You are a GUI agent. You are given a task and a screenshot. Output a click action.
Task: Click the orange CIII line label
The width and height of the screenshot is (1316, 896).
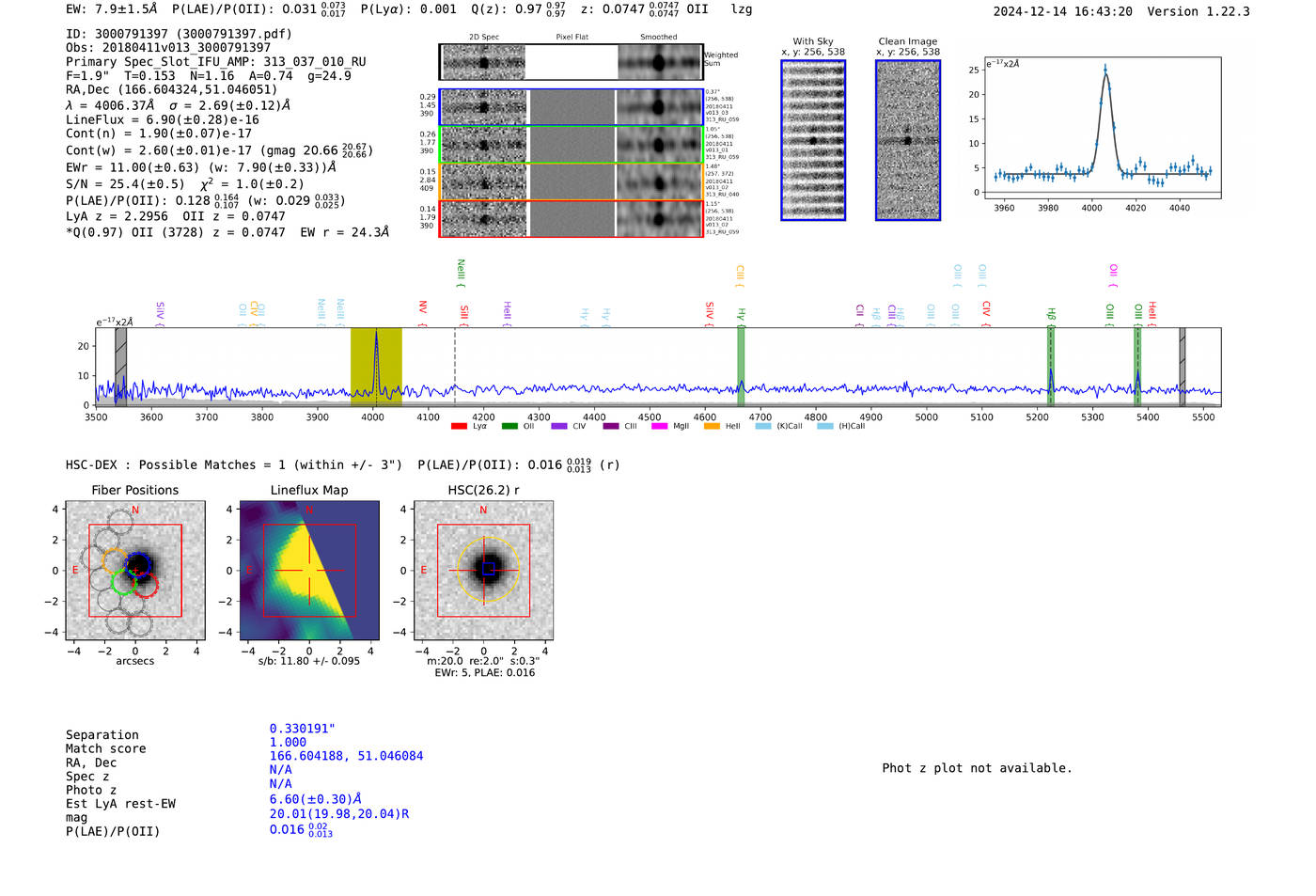pyautogui.click(x=740, y=275)
